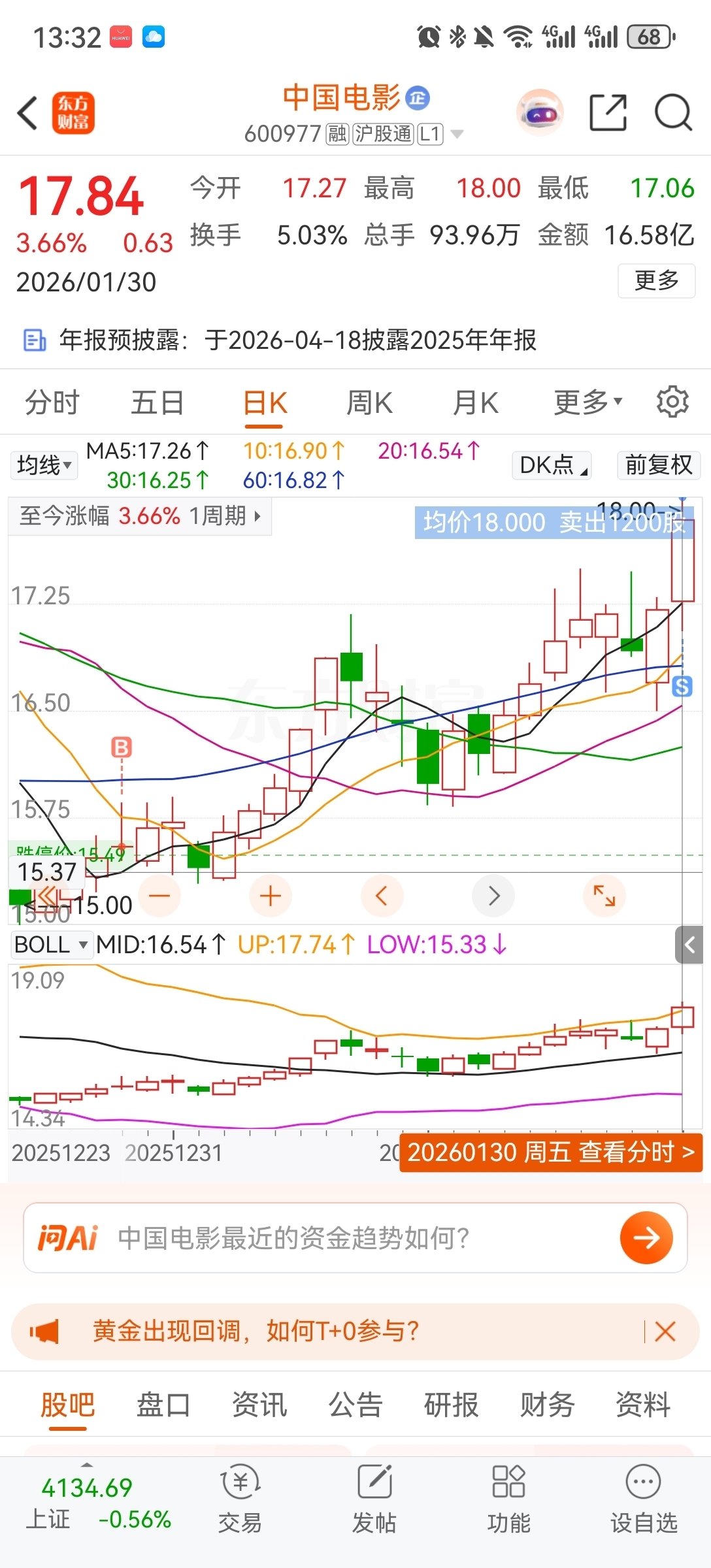The height and width of the screenshot is (1568, 711).
Task: Switch to 五日 tab
Action: pos(157,402)
